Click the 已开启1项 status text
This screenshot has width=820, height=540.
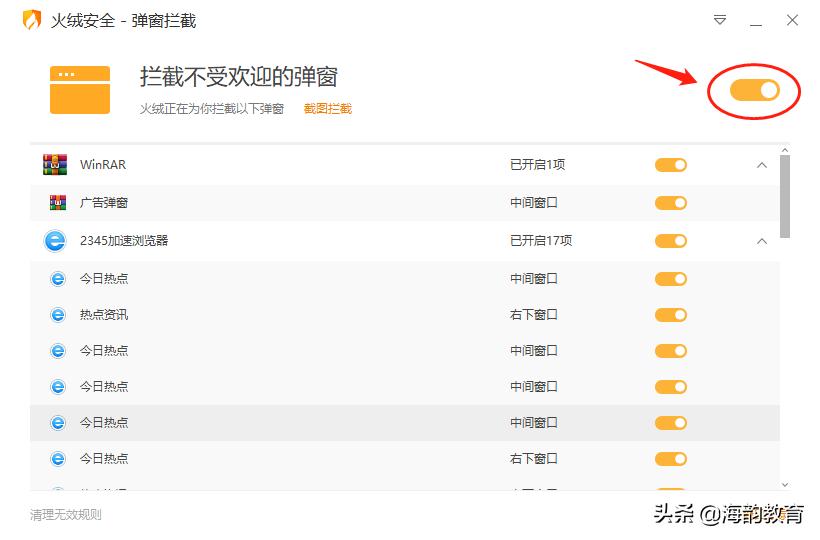(x=538, y=165)
